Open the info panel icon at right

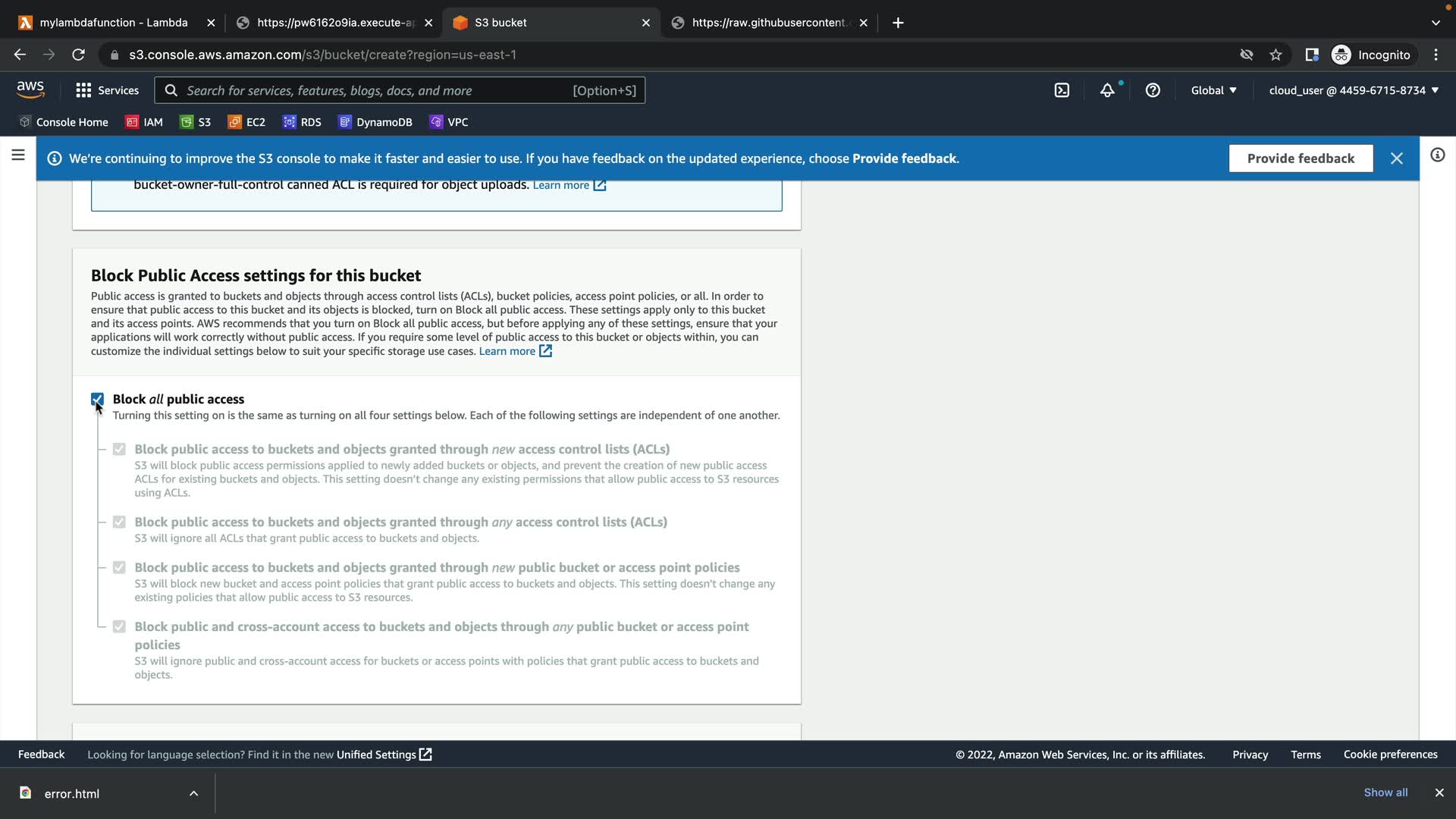[1437, 155]
